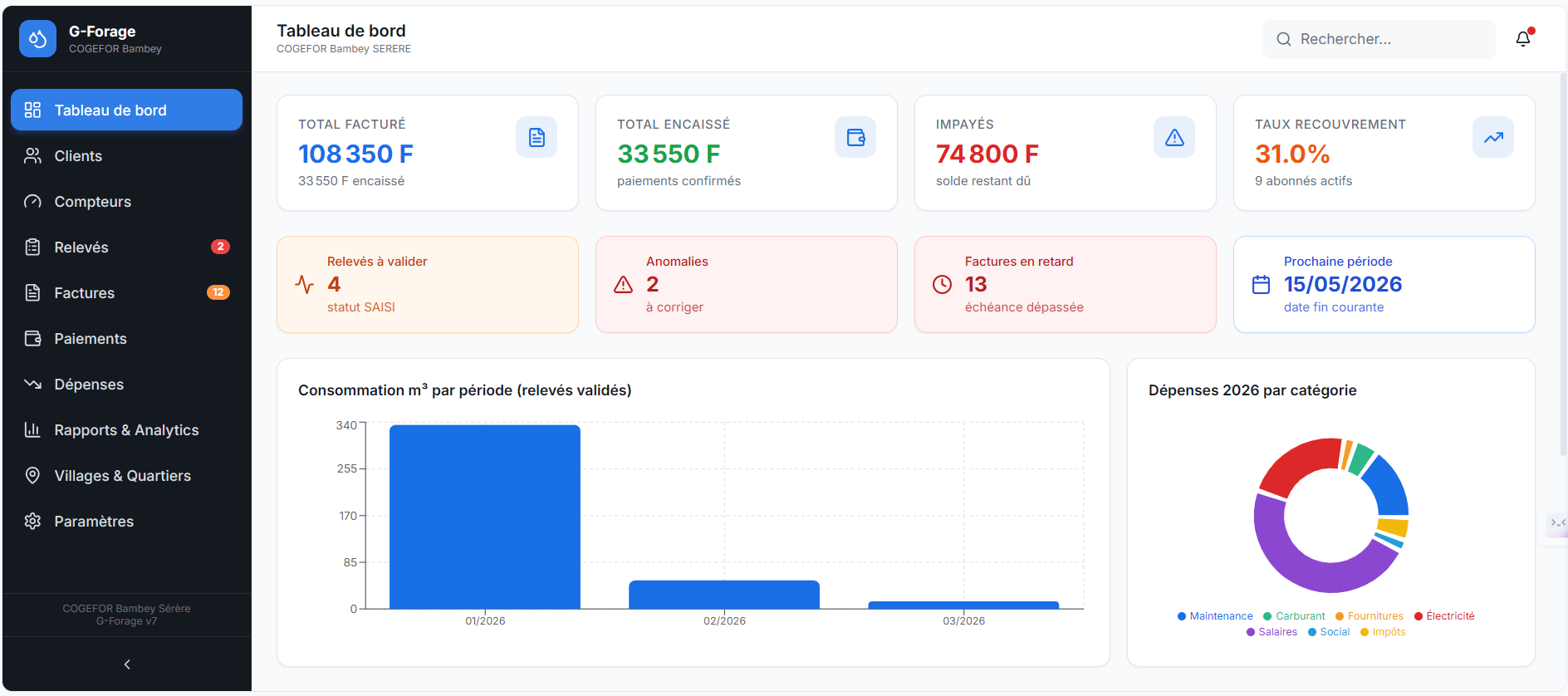This screenshot has height=696, width=1568.
Task: Toggle the Salaires legend color in donut chart
Action: point(1251,632)
